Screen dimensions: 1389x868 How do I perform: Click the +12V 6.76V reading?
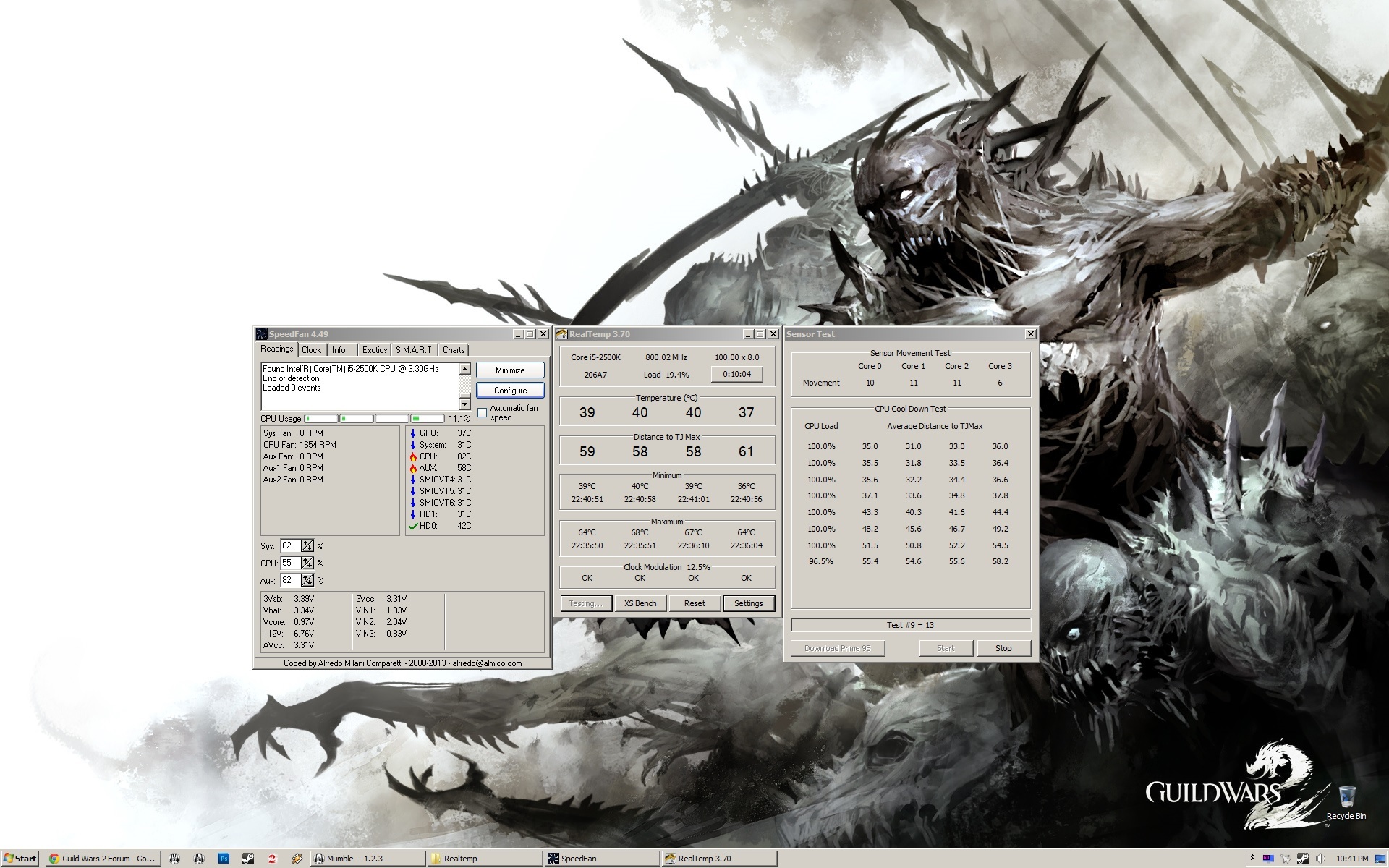pyautogui.click(x=289, y=634)
